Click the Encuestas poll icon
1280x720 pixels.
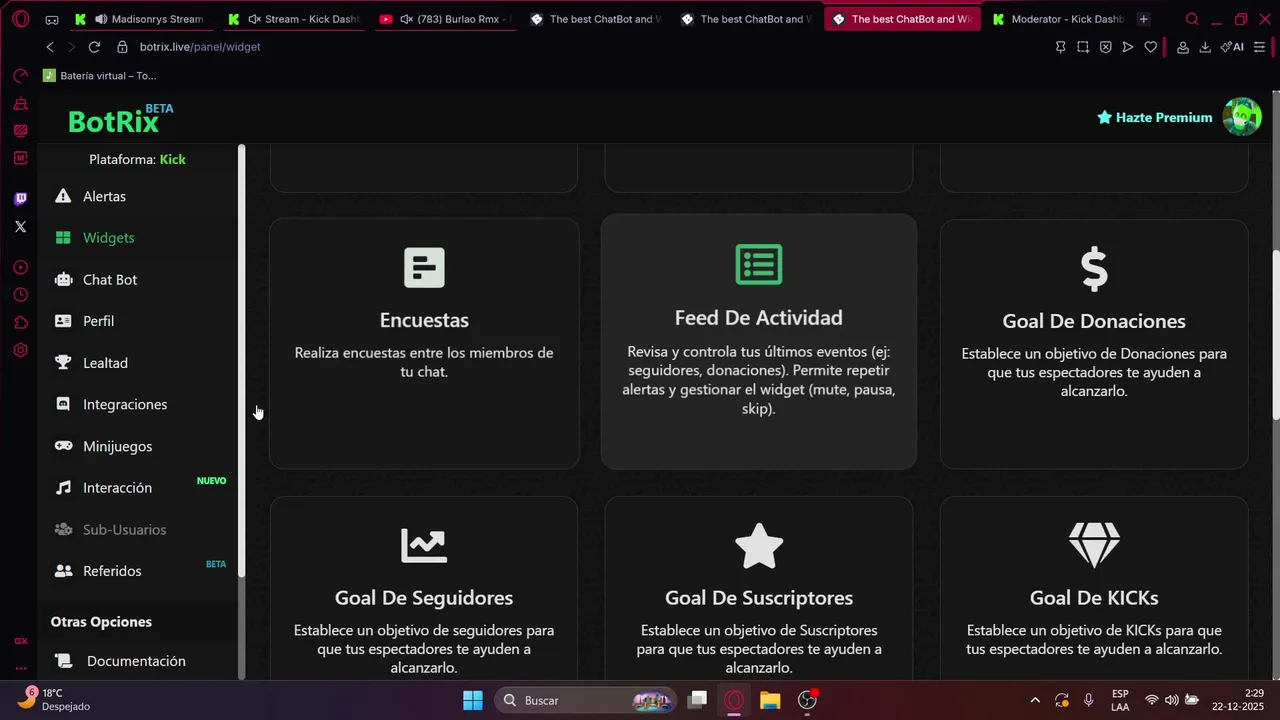[x=424, y=268]
